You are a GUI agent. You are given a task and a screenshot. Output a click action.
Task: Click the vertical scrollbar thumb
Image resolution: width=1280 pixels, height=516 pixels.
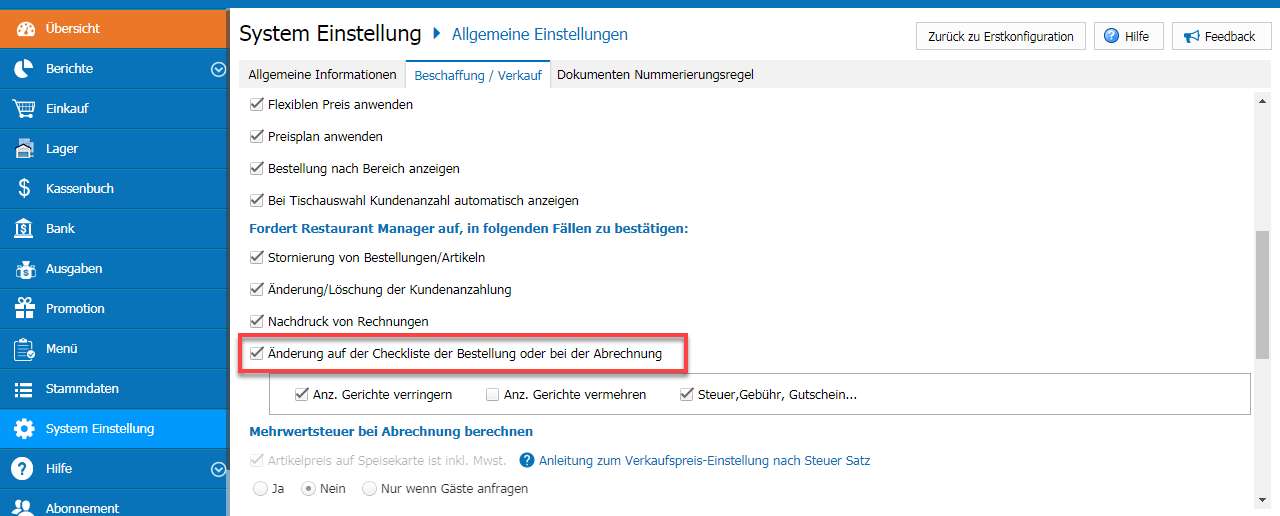click(1262, 294)
